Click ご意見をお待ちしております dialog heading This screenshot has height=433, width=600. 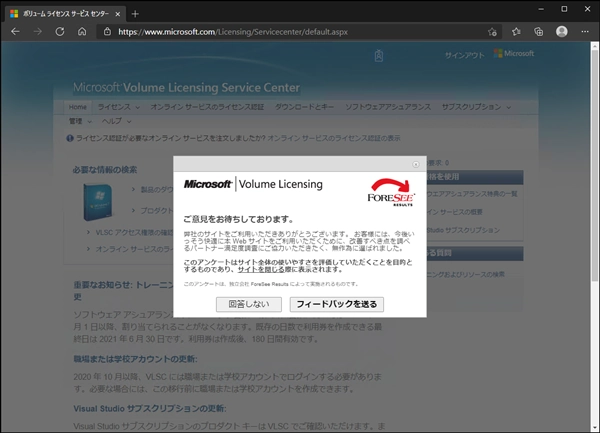239,220
